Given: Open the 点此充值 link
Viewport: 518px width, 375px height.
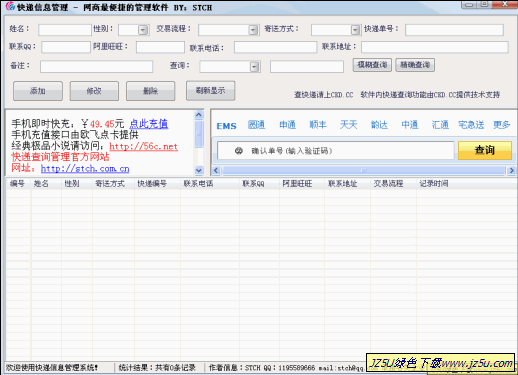Looking at the screenshot, I should point(149,124).
